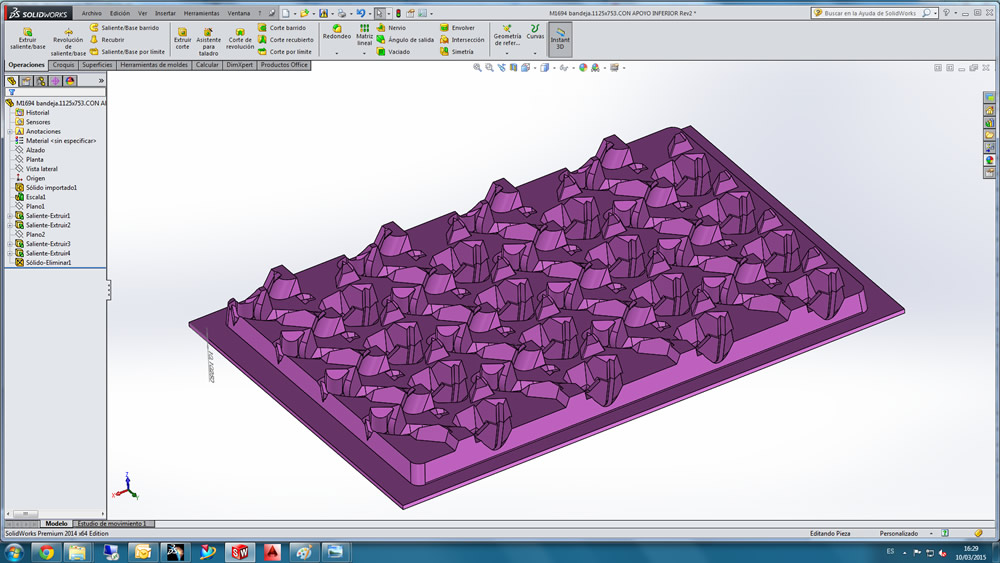This screenshot has width=1000, height=563.
Task: Expand the manager panel tabs chevron
Action: pos(101,81)
